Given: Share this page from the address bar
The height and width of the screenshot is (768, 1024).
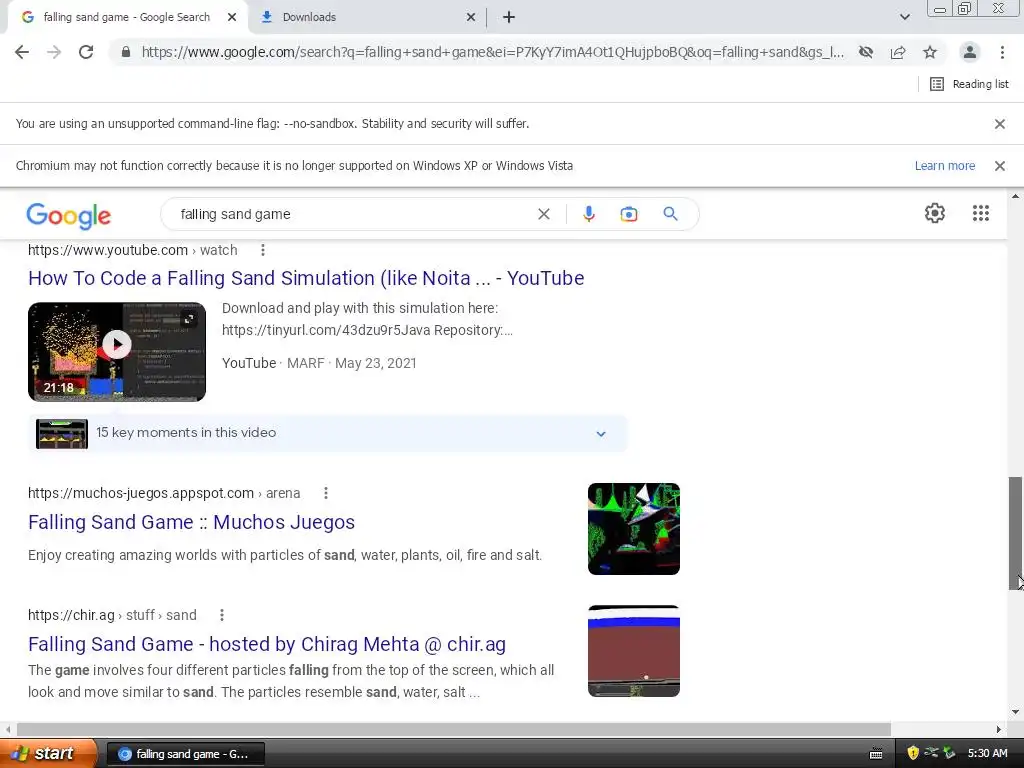Looking at the screenshot, I should (x=898, y=52).
